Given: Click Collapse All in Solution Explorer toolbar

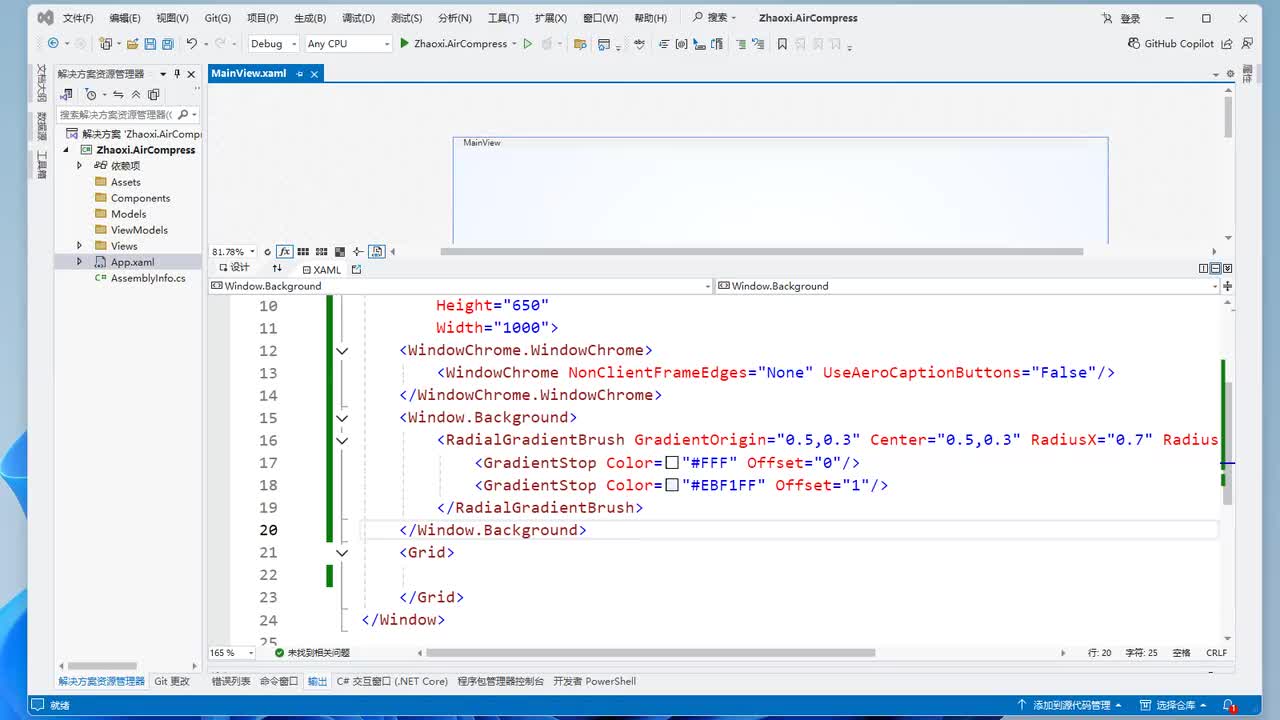Looking at the screenshot, I should (x=136, y=95).
